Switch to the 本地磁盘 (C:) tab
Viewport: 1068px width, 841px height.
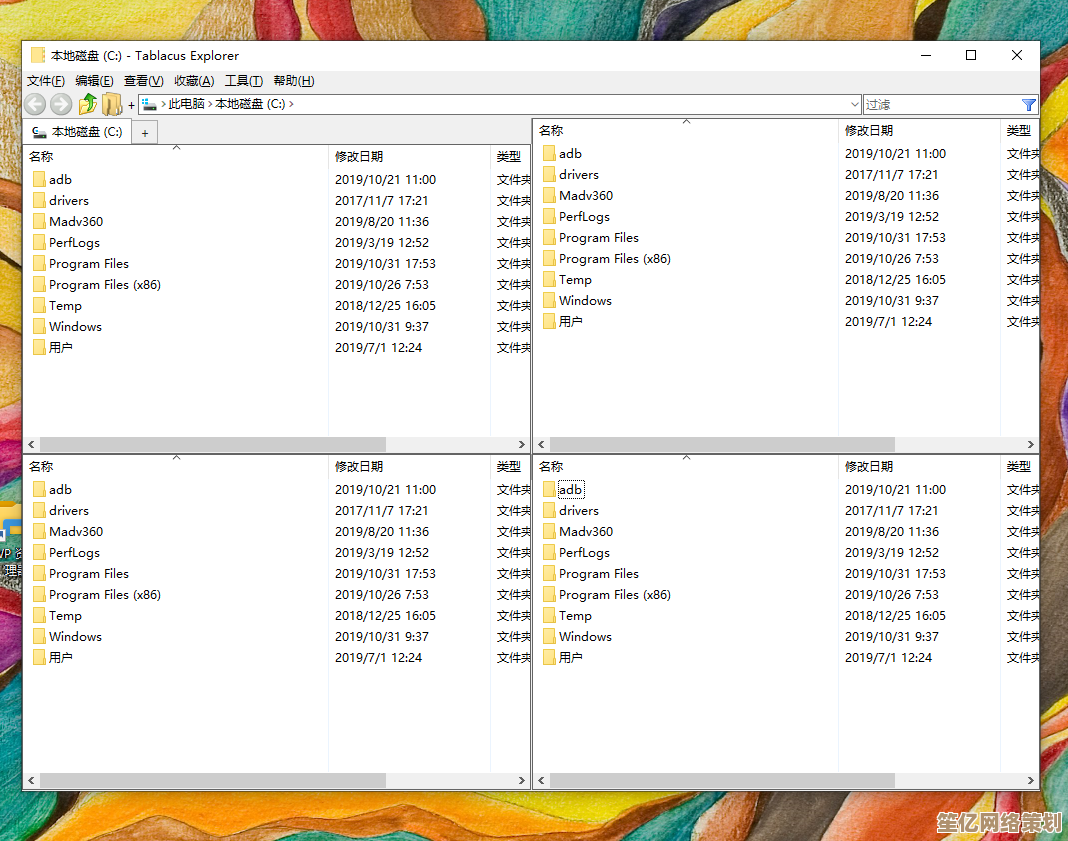coord(78,132)
